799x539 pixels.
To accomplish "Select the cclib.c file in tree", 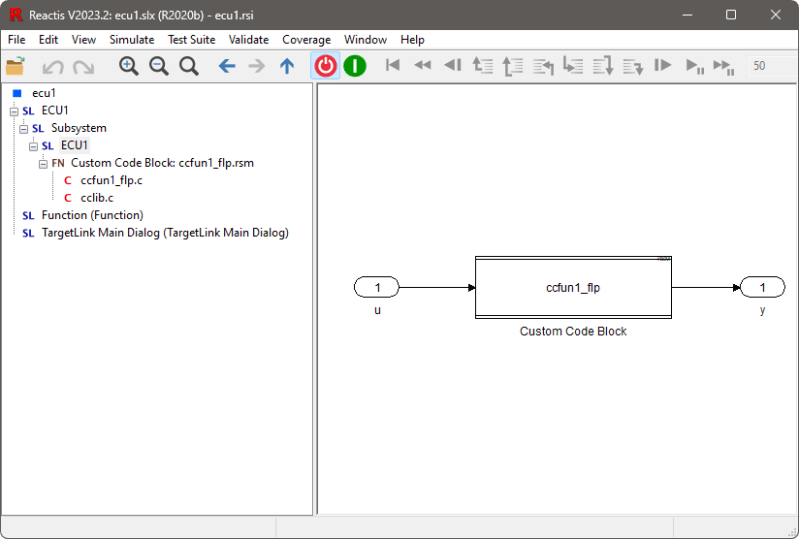I will click(x=97, y=198).
